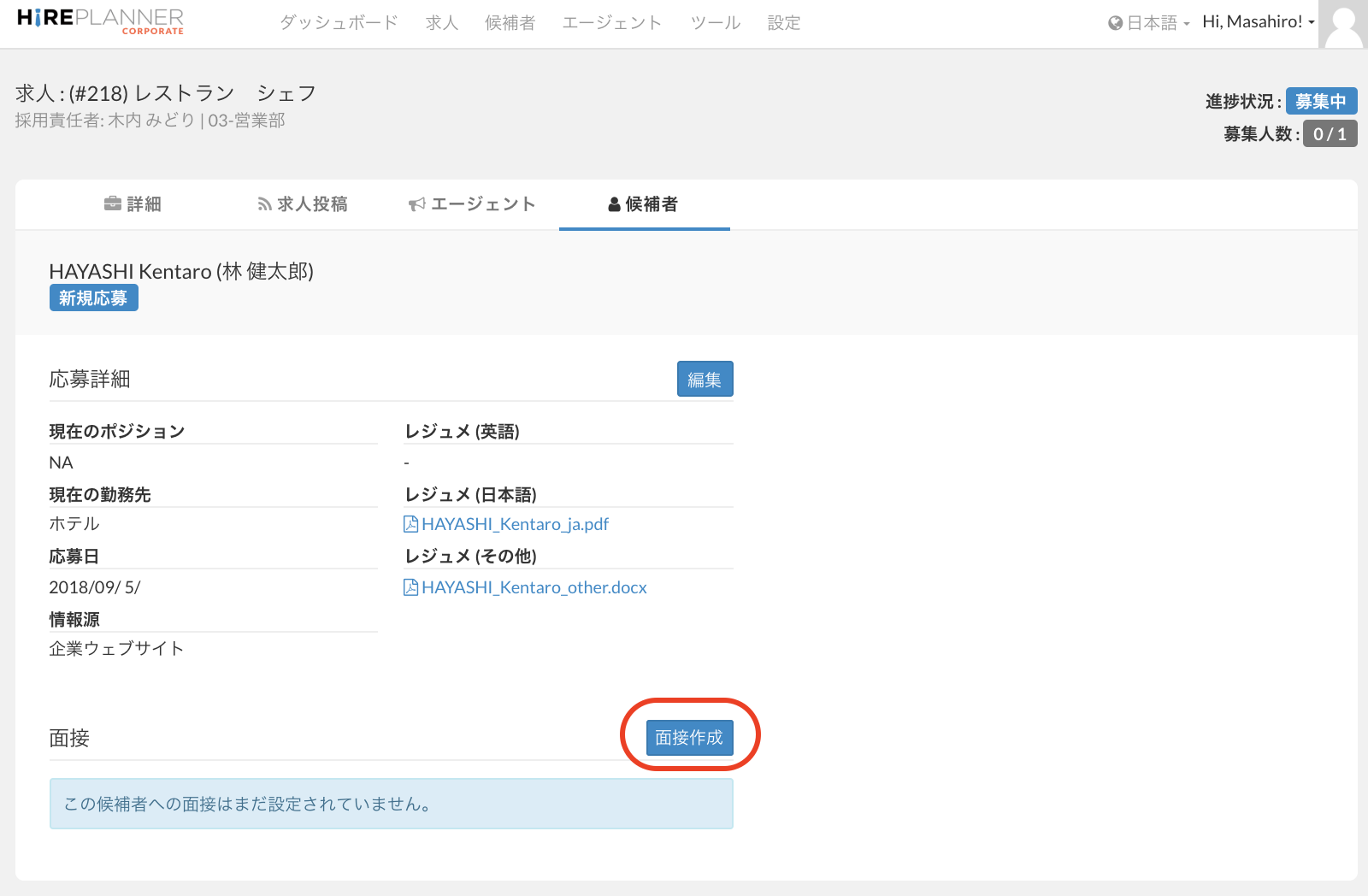Go to 候補者 in the top navigation

(510, 23)
